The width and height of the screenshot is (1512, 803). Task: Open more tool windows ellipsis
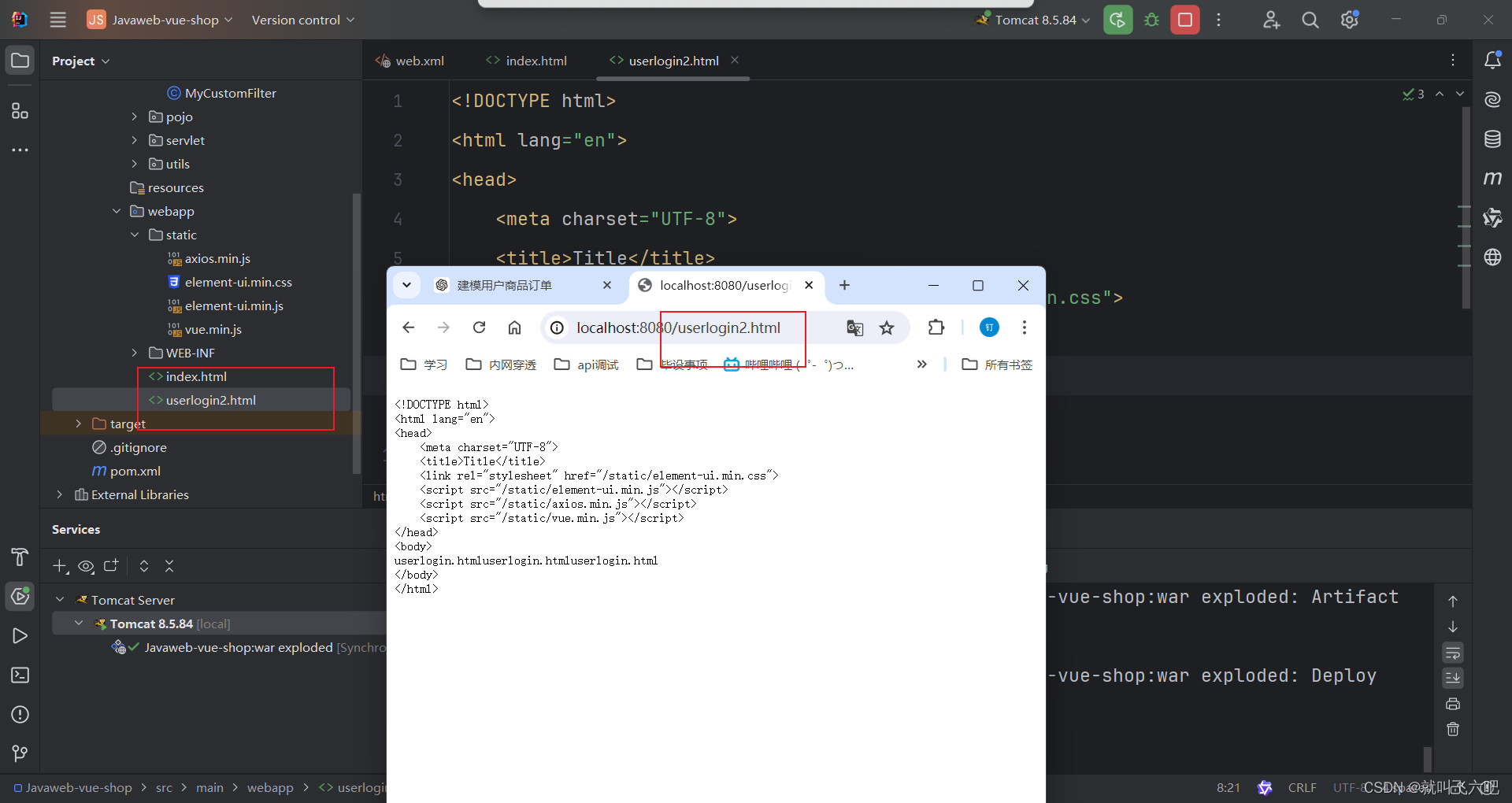click(x=20, y=150)
